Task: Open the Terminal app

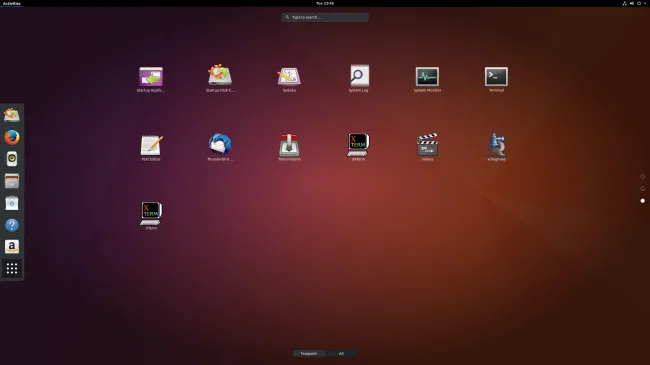Action: [496, 79]
